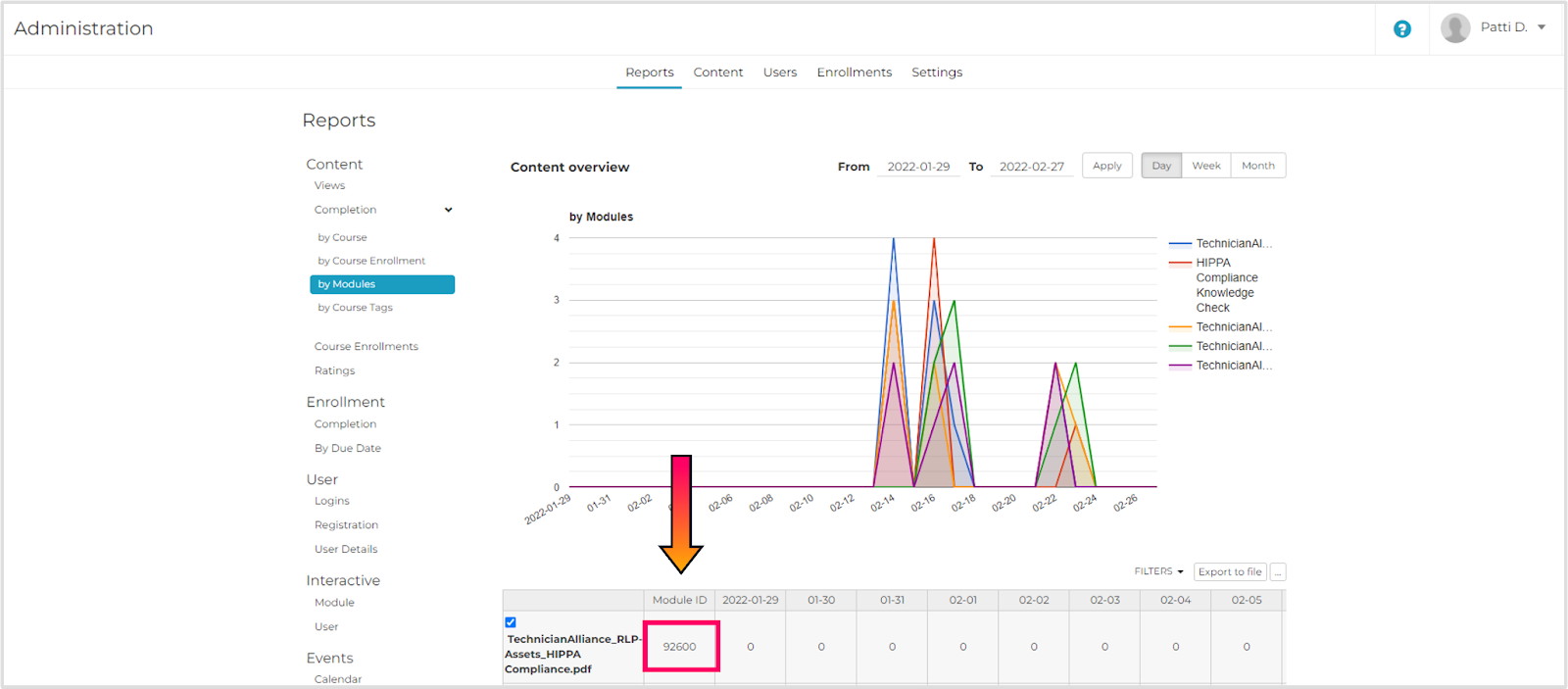This screenshot has width=1568, height=689.
Task: Collapse the Completion section chevron
Action: click(x=448, y=210)
